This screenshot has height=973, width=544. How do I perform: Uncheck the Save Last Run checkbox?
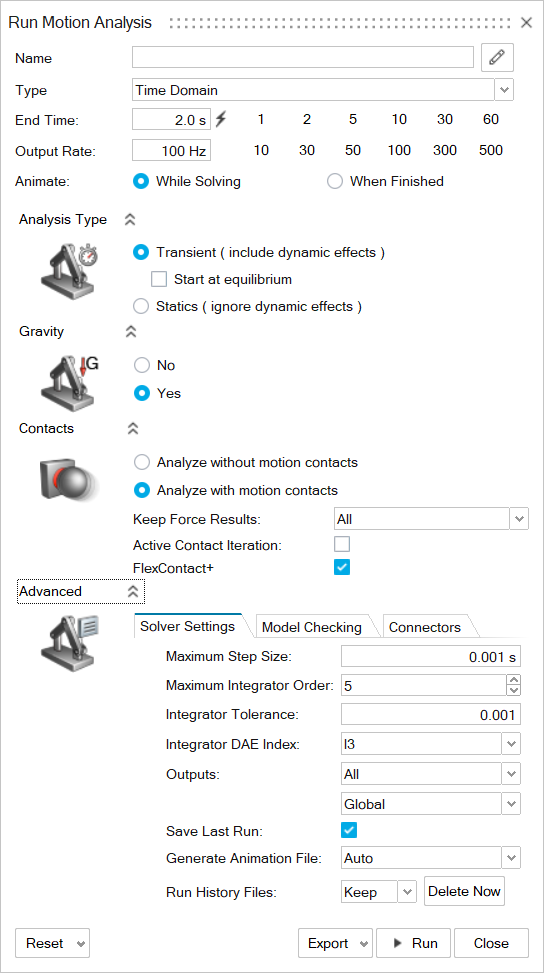click(349, 830)
